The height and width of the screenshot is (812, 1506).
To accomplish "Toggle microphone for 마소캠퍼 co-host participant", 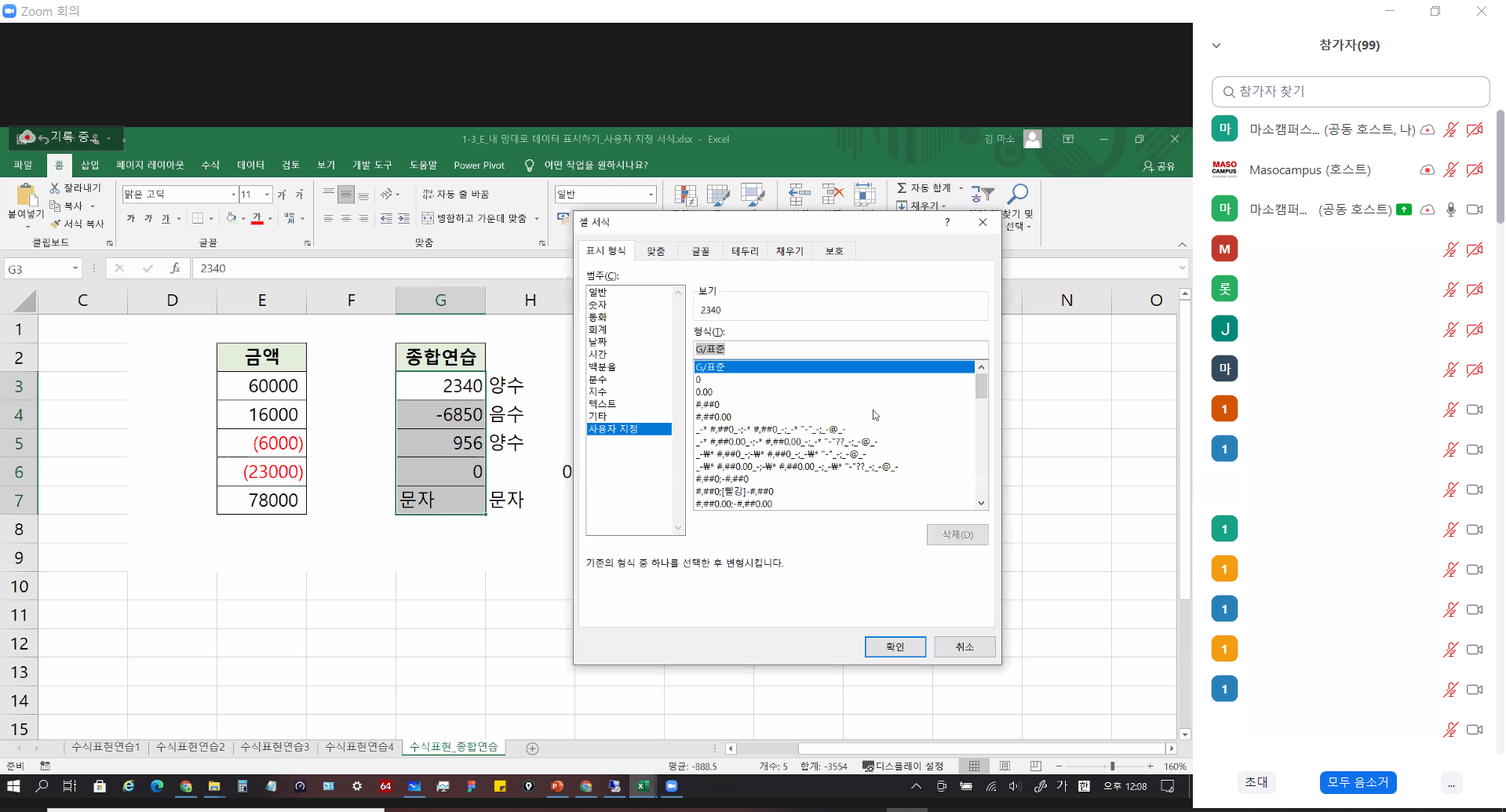I will [x=1450, y=209].
